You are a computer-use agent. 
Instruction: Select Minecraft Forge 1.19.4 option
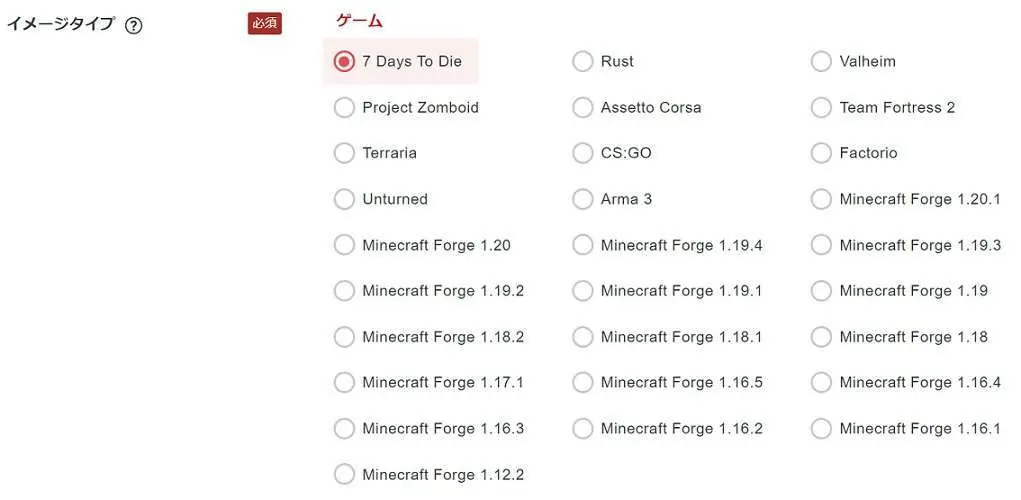pyautogui.click(x=583, y=246)
